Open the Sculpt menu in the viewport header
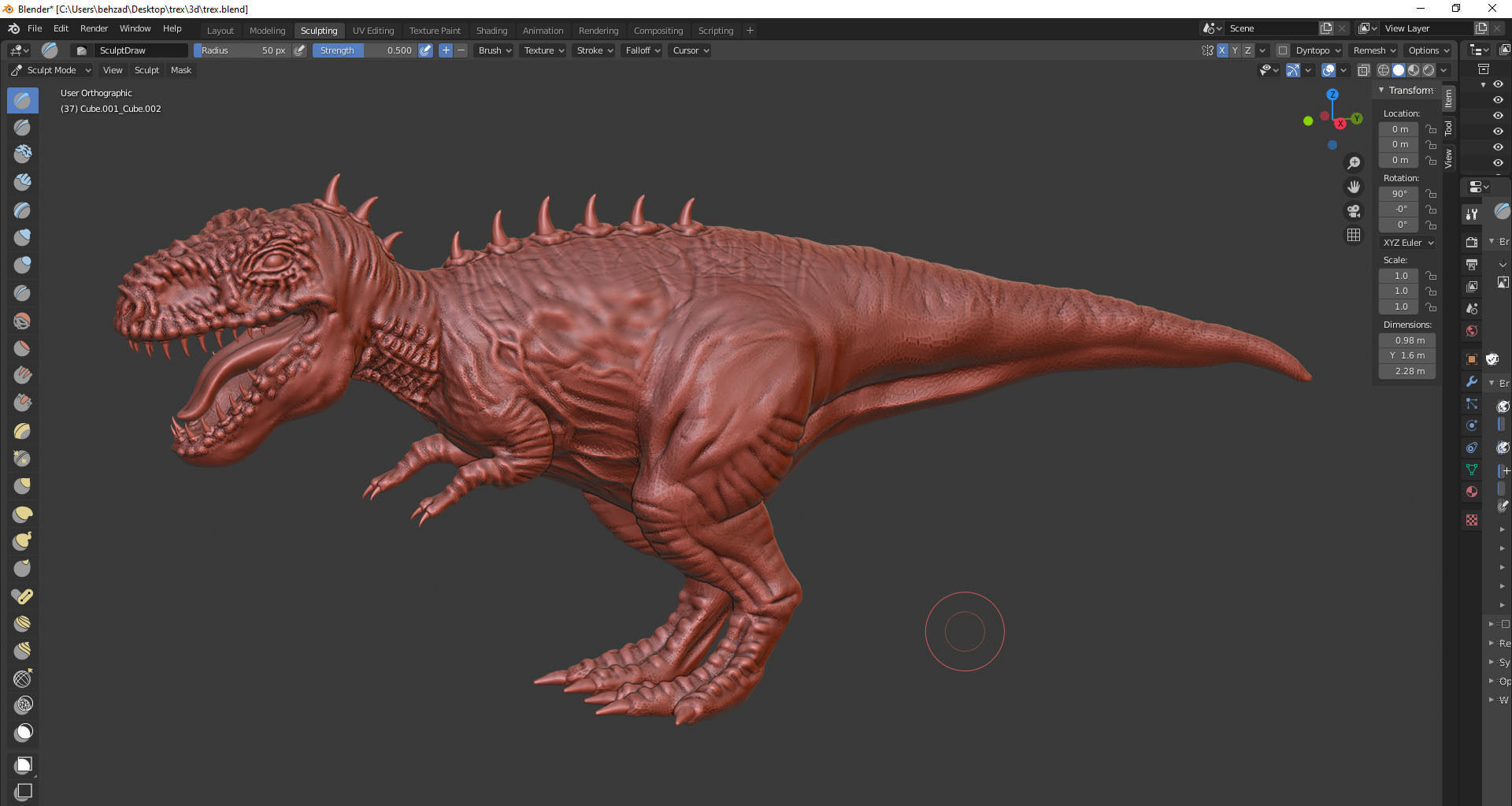 pos(146,70)
